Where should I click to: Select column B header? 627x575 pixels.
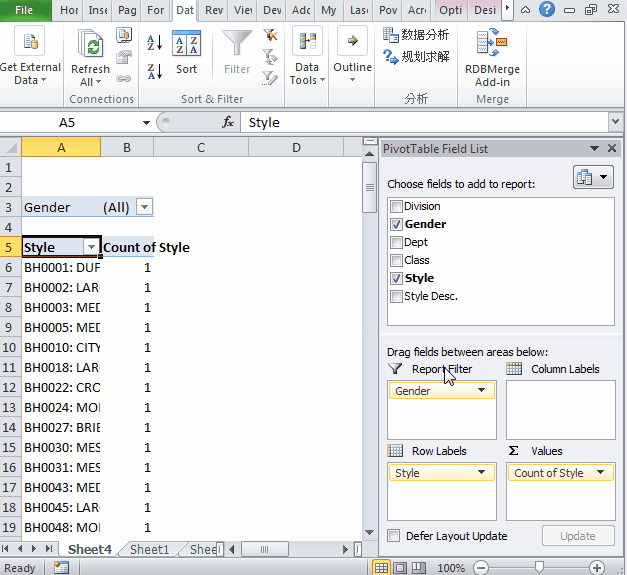point(127,148)
